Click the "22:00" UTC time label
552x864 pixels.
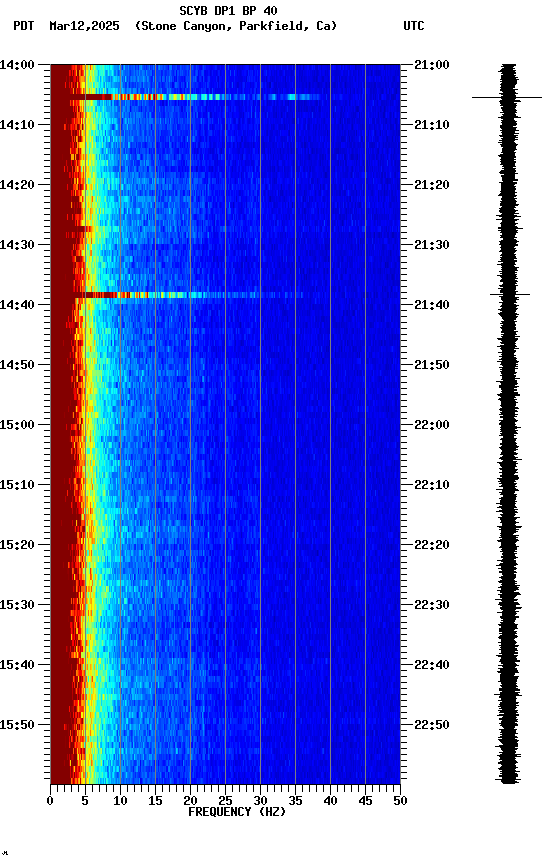[432, 425]
